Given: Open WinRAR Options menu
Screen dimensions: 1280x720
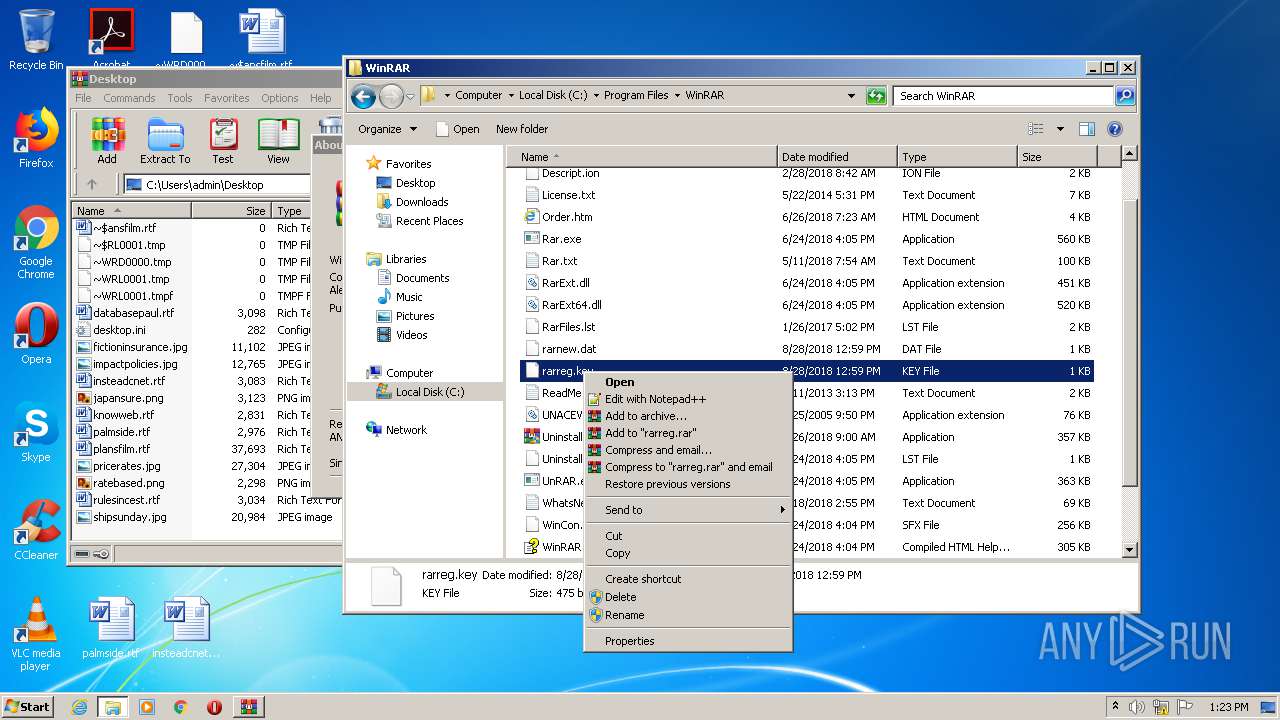Looking at the screenshot, I should (279, 98).
